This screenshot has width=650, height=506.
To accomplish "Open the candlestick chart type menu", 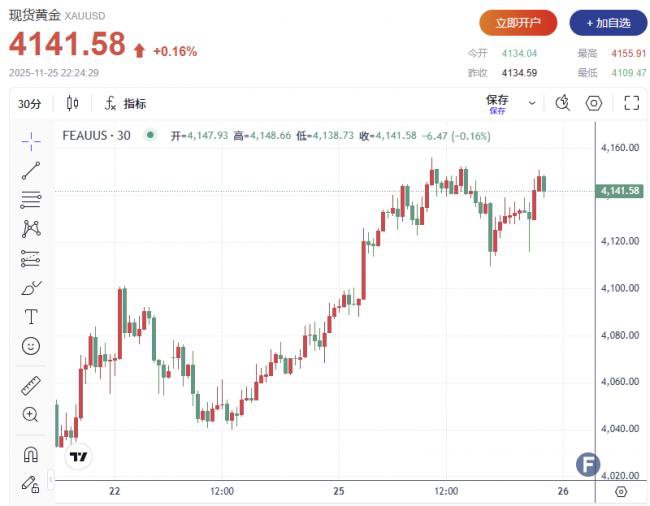I will 72,104.
